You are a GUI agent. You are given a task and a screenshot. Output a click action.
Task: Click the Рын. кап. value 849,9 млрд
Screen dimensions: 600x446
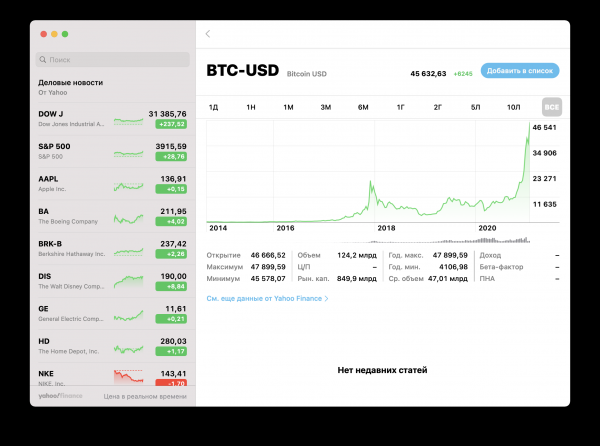click(x=357, y=279)
